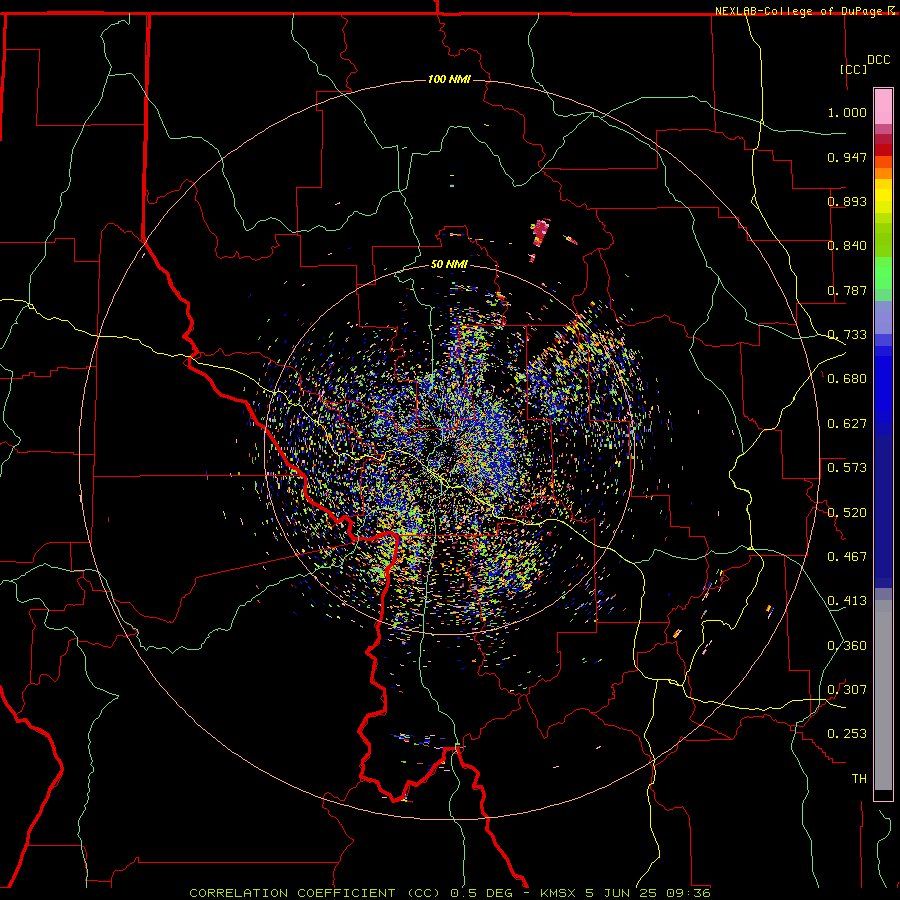Click the 100 NMI range ring label
Screen dimensions: 900x900
(449, 79)
